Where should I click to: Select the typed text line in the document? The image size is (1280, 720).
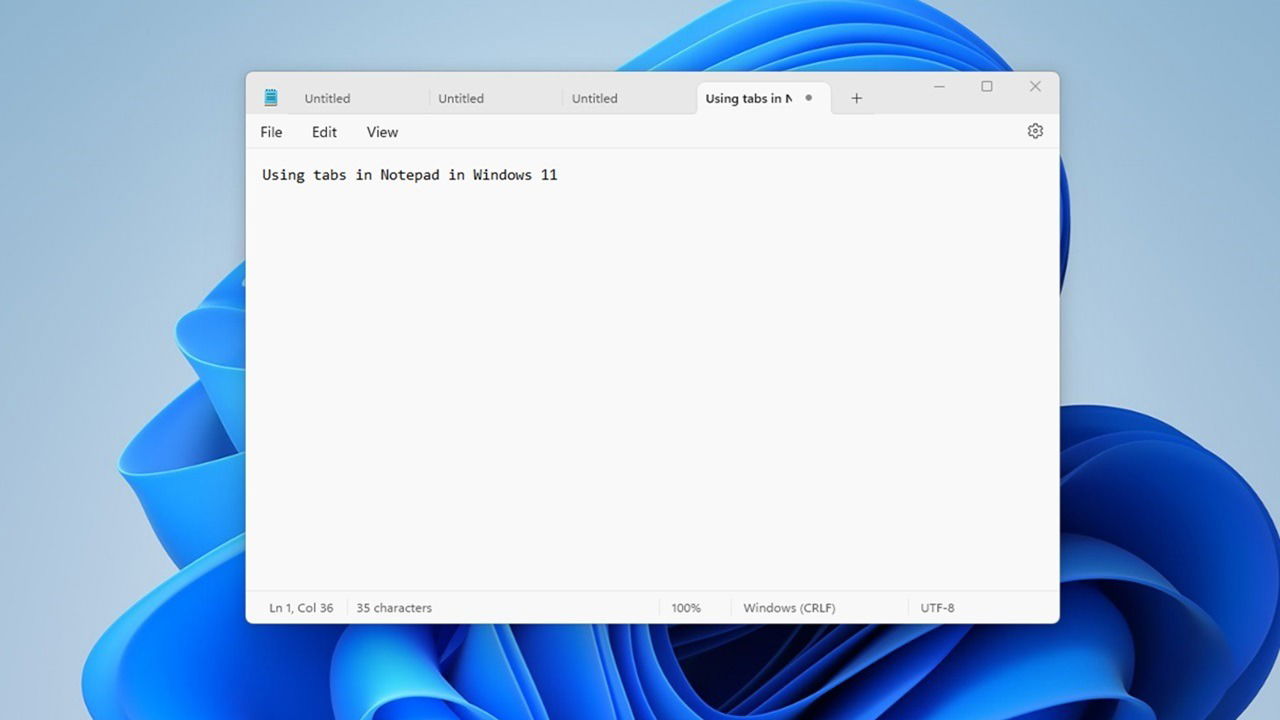(x=409, y=174)
